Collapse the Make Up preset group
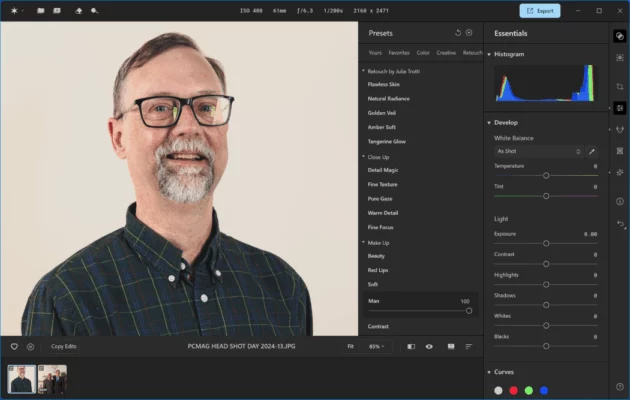Viewport: 630px width, 400px height. (x=364, y=242)
